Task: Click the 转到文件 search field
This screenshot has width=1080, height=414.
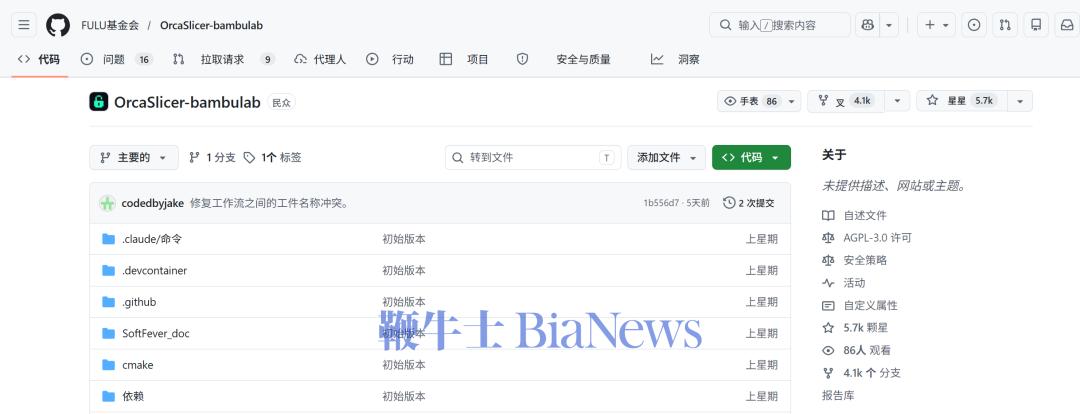Action: [533, 157]
